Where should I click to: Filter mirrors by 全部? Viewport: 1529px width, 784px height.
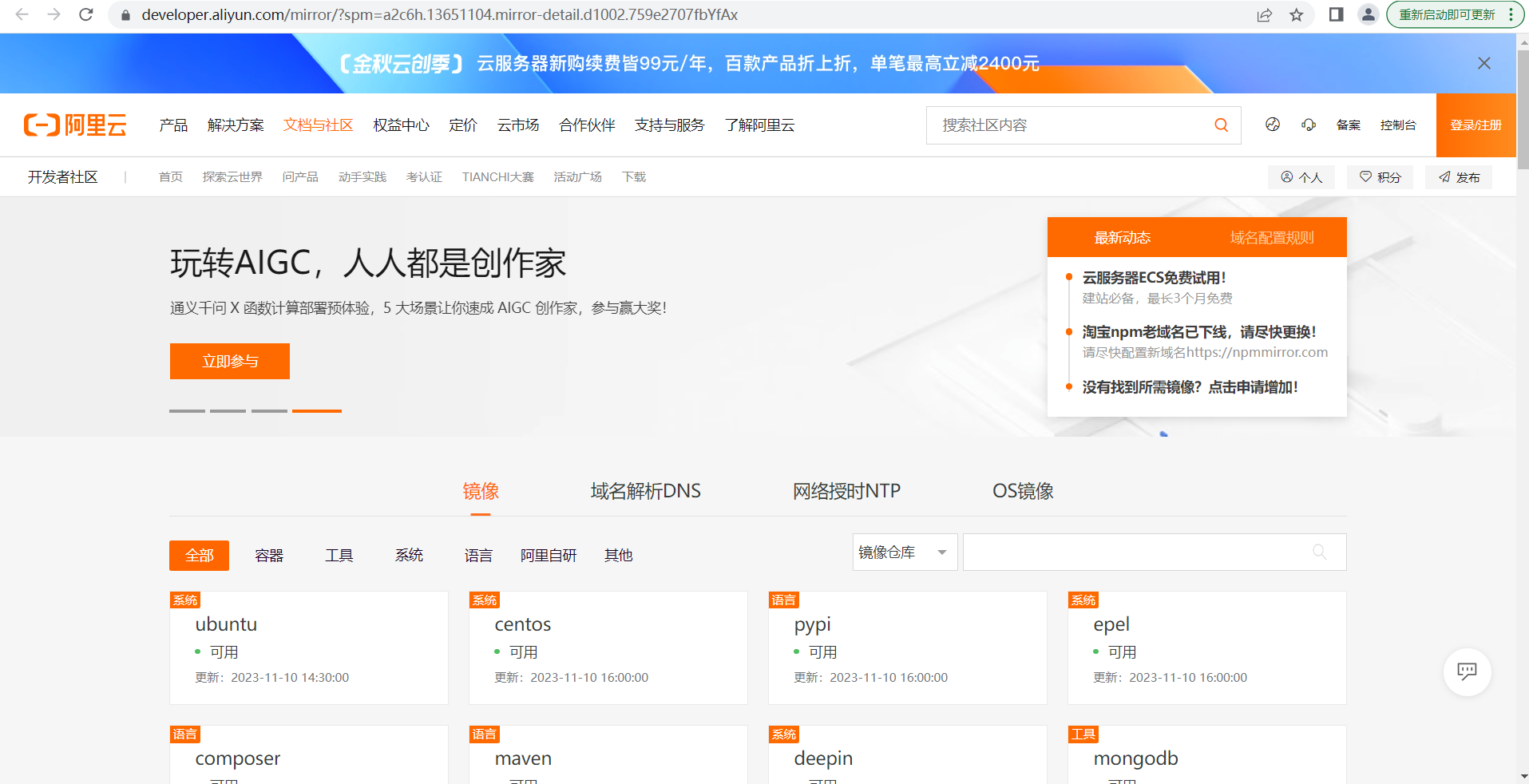pyautogui.click(x=199, y=556)
